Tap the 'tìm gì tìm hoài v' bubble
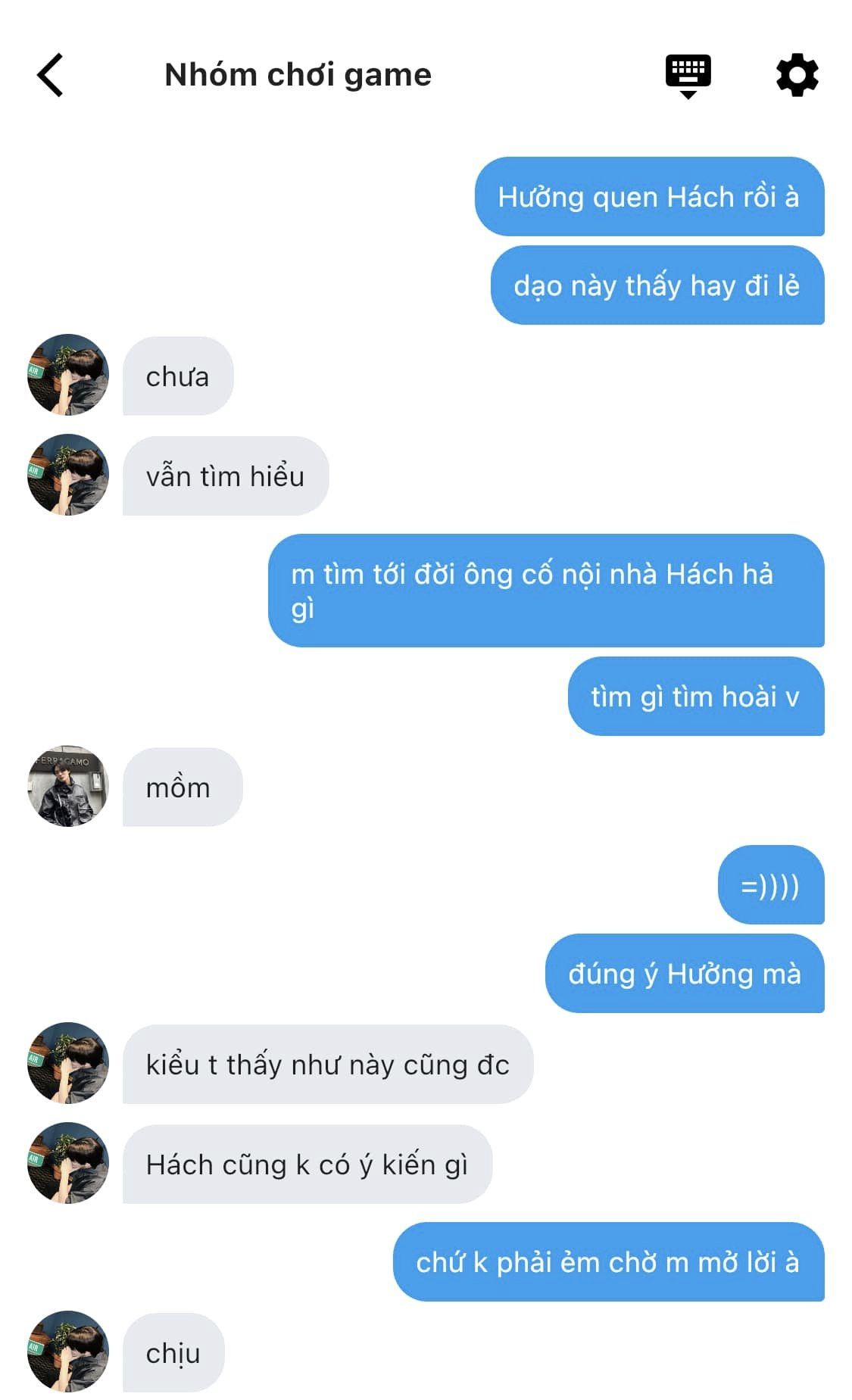The image size is (852, 1400). point(696,697)
